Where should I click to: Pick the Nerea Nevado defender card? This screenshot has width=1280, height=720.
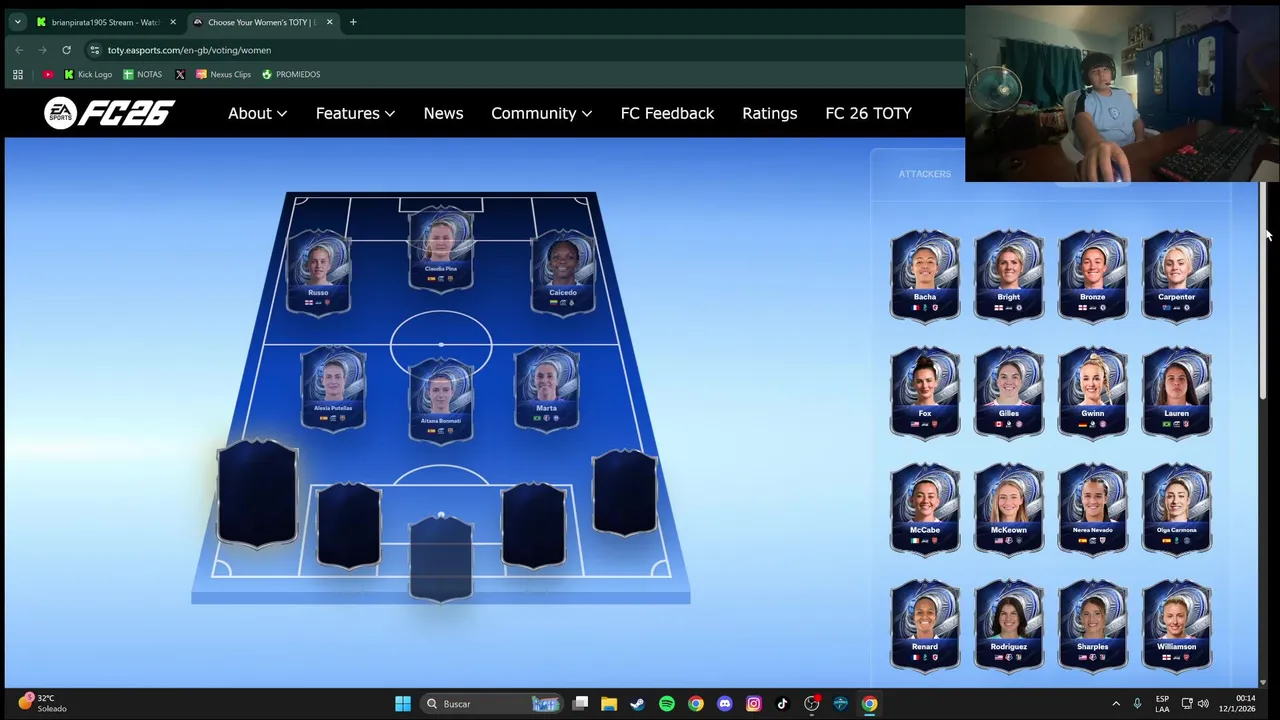(x=1093, y=508)
